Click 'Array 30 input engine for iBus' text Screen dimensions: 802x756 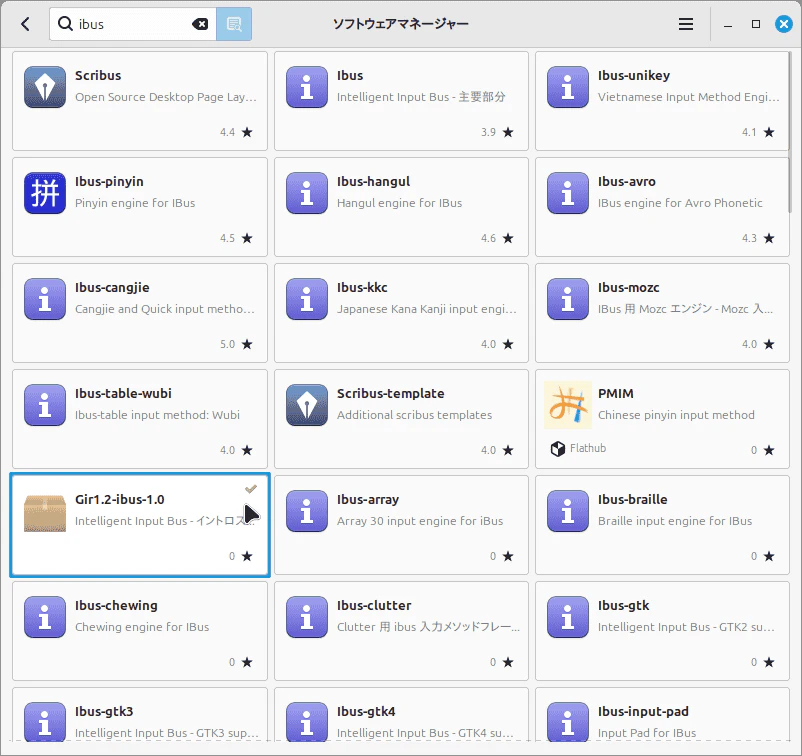coord(420,521)
